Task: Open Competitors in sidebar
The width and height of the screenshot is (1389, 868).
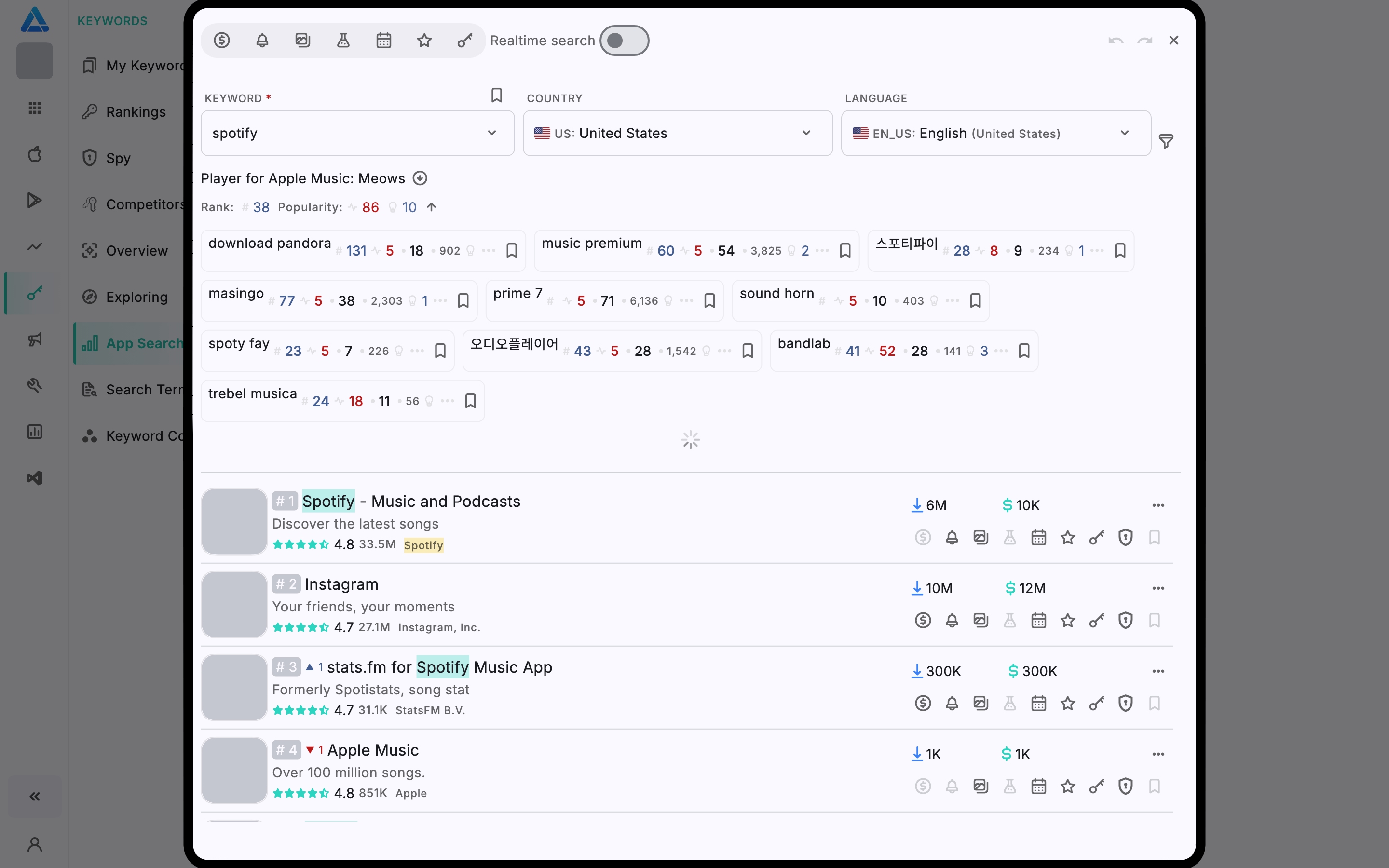Action: (x=132, y=204)
